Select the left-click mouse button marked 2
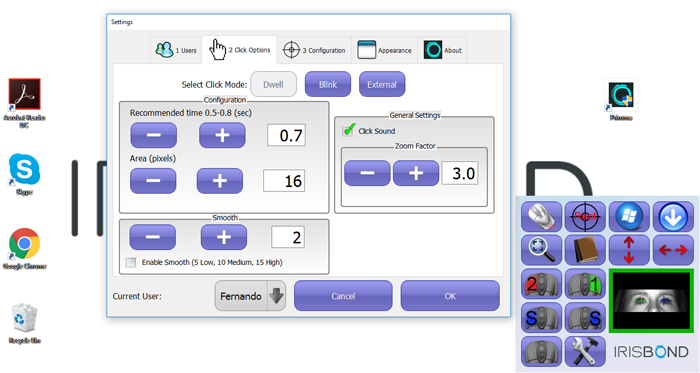The width and height of the screenshot is (700, 373). (541, 284)
